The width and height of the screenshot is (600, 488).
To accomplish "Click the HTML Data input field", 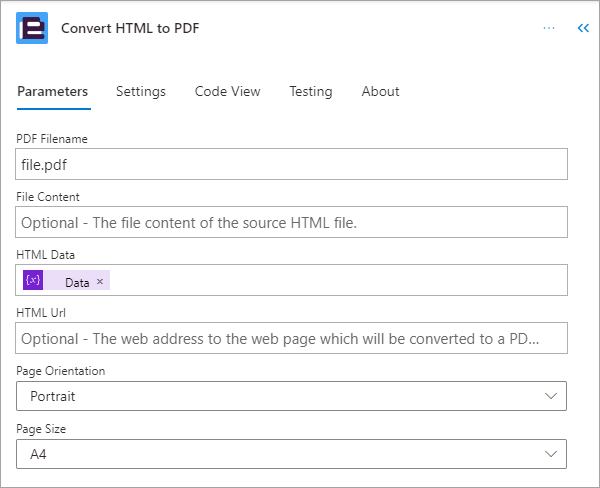I will [291, 280].
